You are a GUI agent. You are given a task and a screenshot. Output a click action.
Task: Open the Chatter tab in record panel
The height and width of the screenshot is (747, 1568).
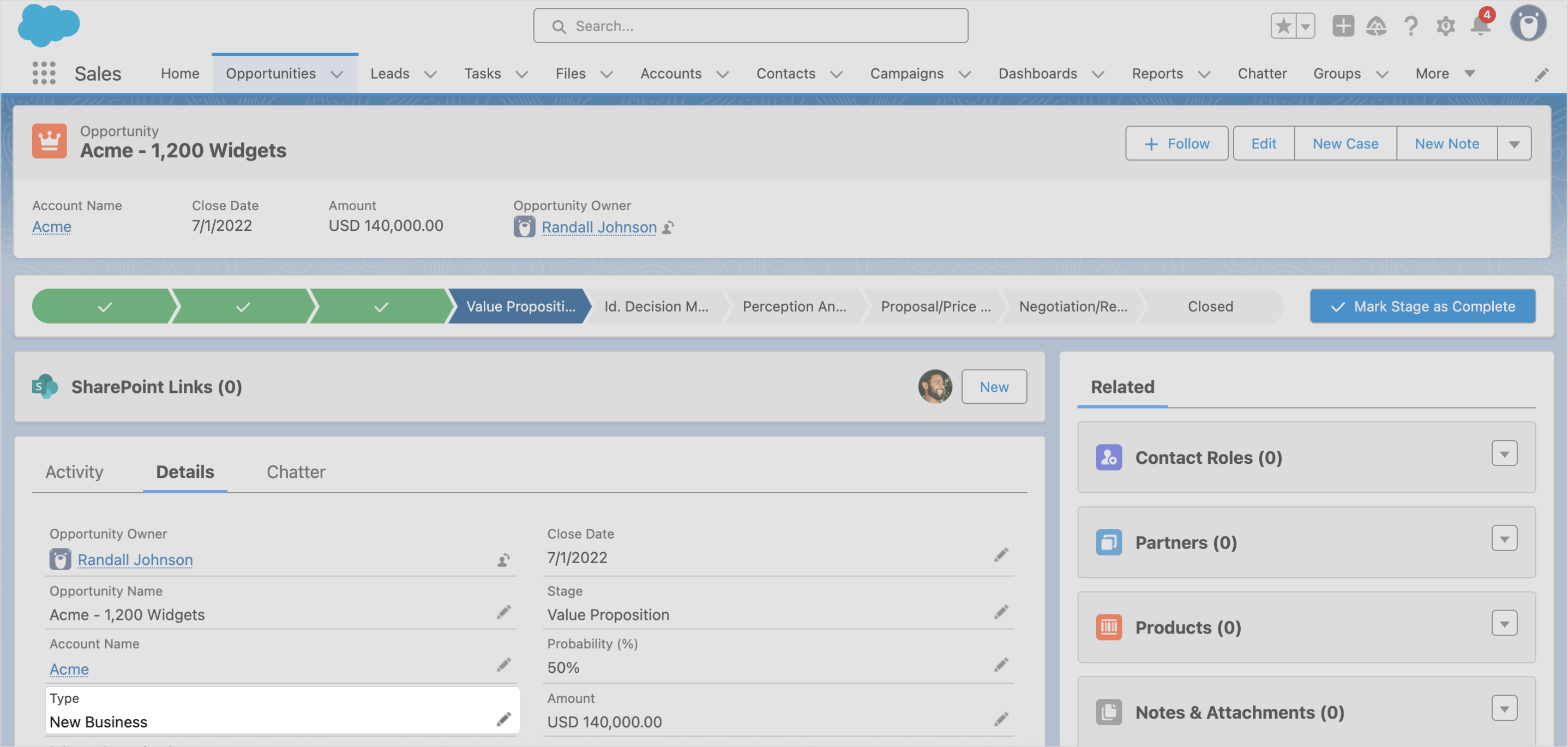[x=296, y=472]
